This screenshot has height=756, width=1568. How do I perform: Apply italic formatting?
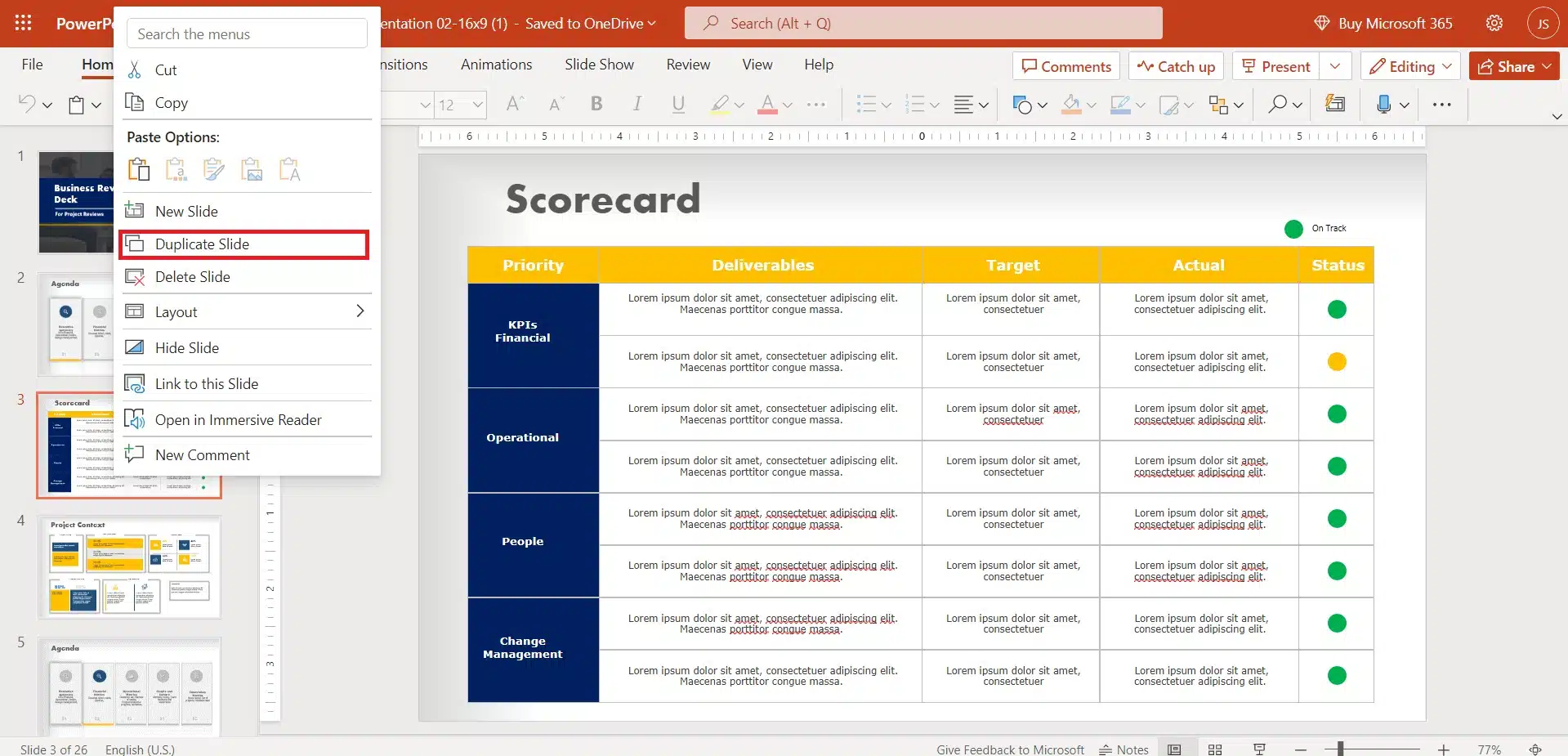[637, 104]
